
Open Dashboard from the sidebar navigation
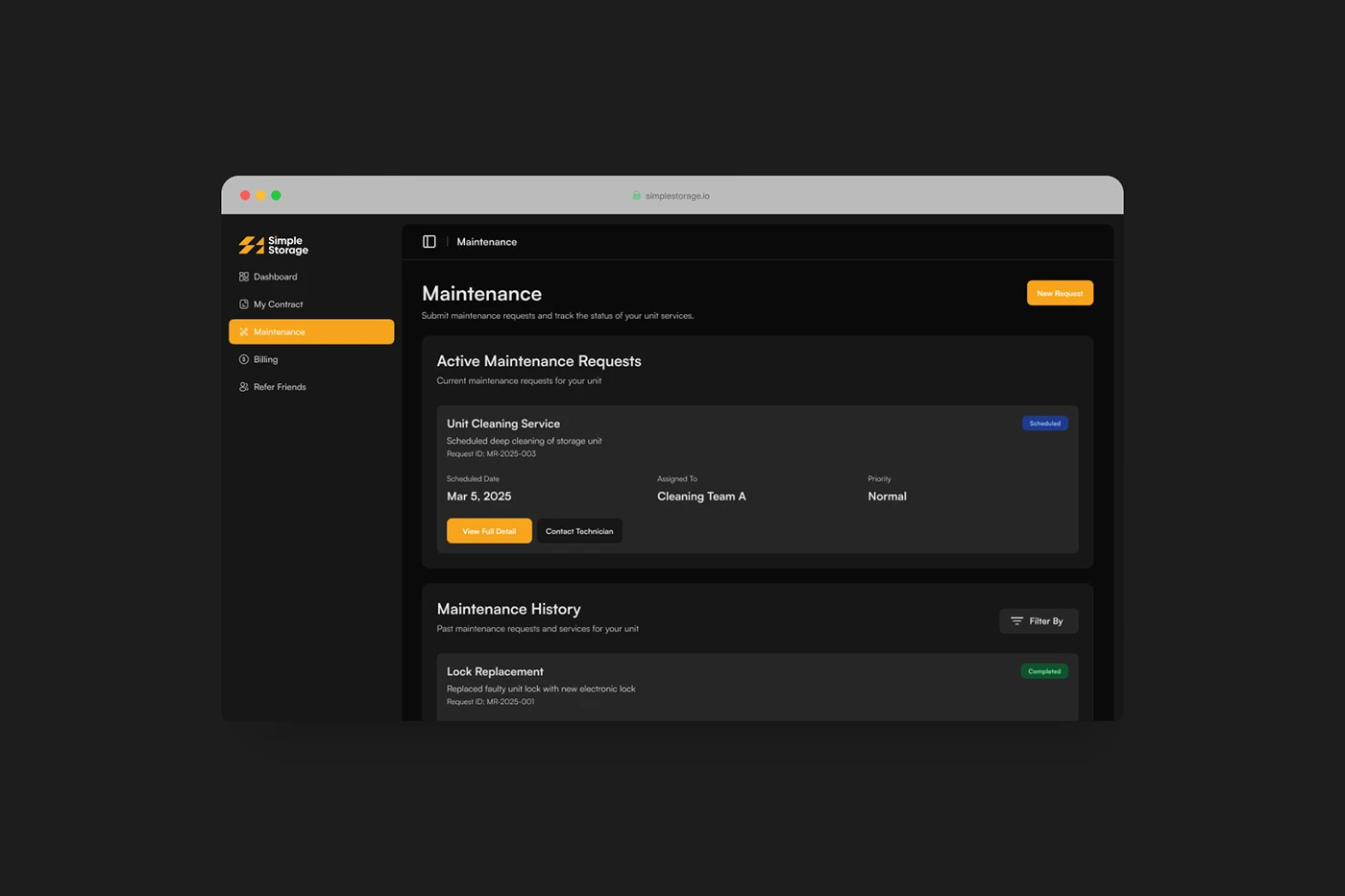coord(275,277)
